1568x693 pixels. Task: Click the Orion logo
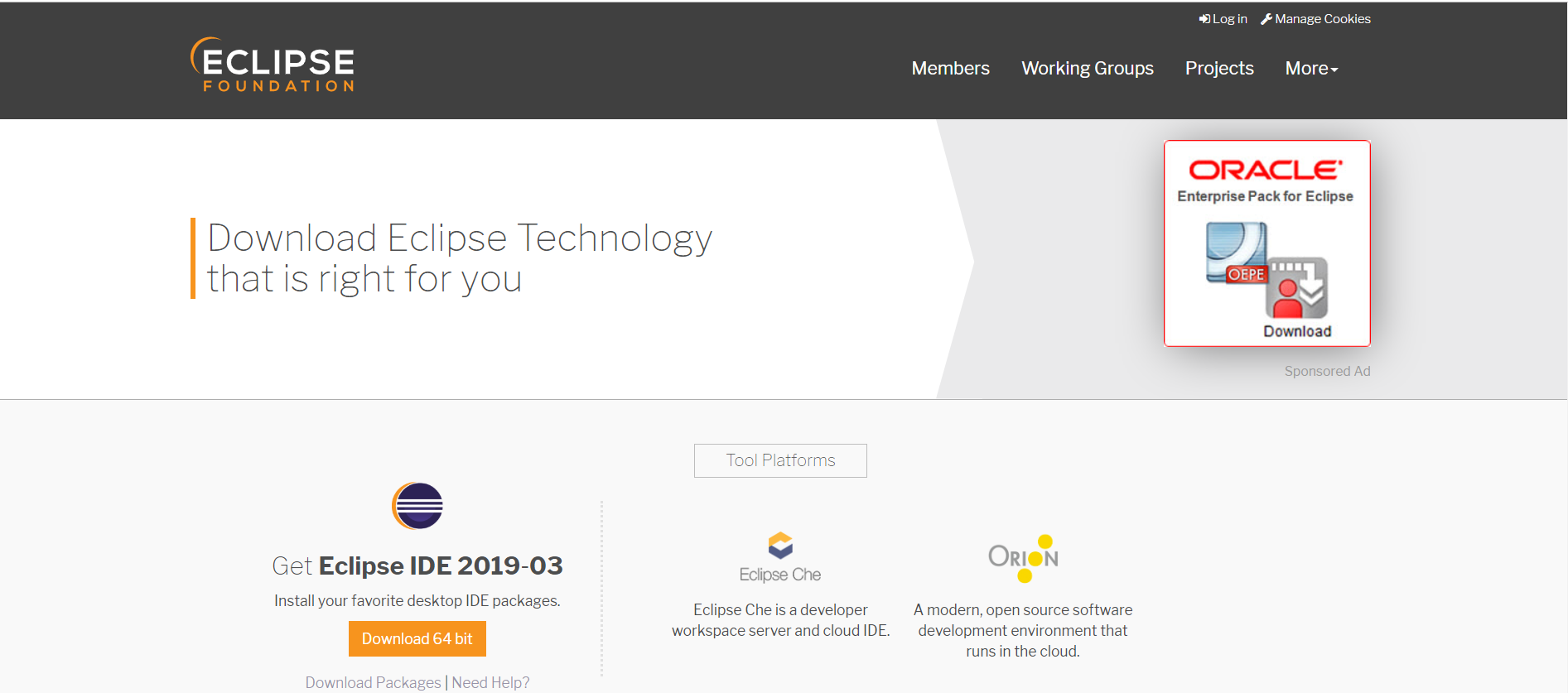click(x=1023, y=558)
